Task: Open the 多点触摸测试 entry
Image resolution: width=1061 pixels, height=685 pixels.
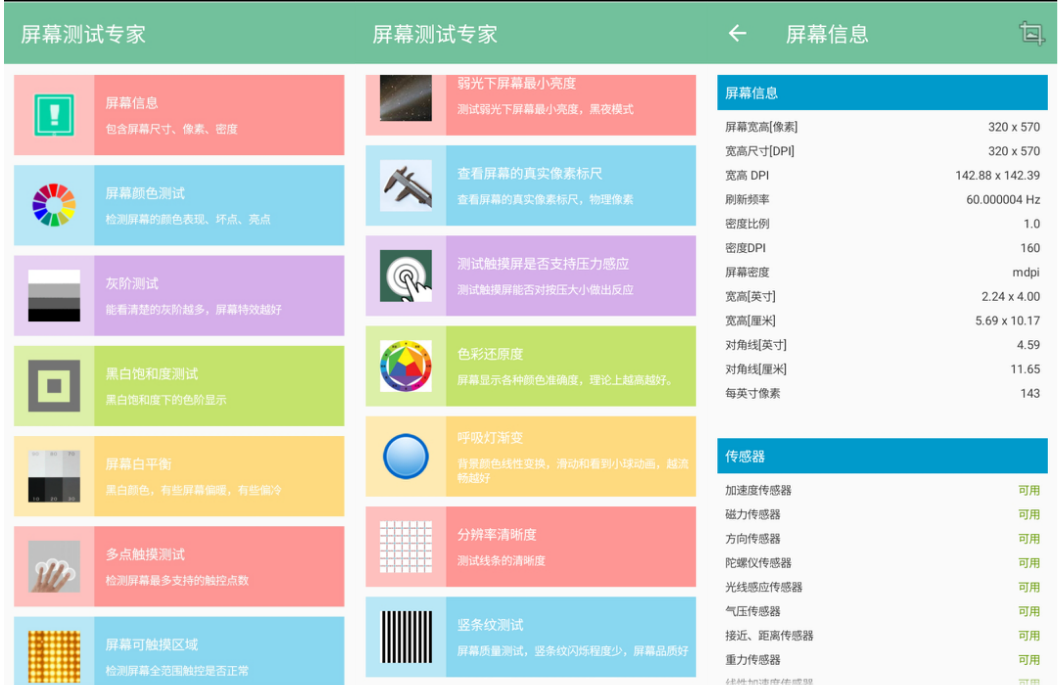Action: pyautogui.click(x=179, y=567)
